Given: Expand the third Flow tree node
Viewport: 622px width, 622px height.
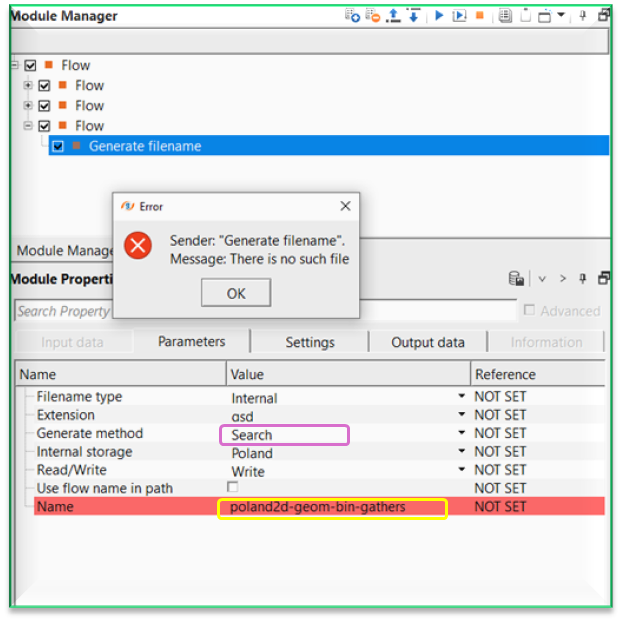Looking at the screenshot, I should [x=28, y=105].
